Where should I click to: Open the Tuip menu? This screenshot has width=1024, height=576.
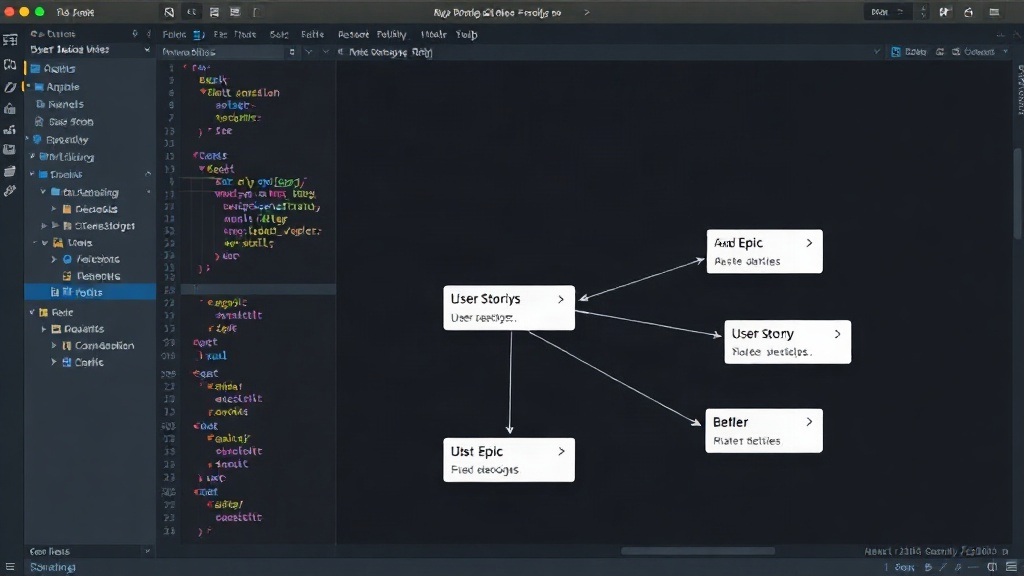click(466, 35)
